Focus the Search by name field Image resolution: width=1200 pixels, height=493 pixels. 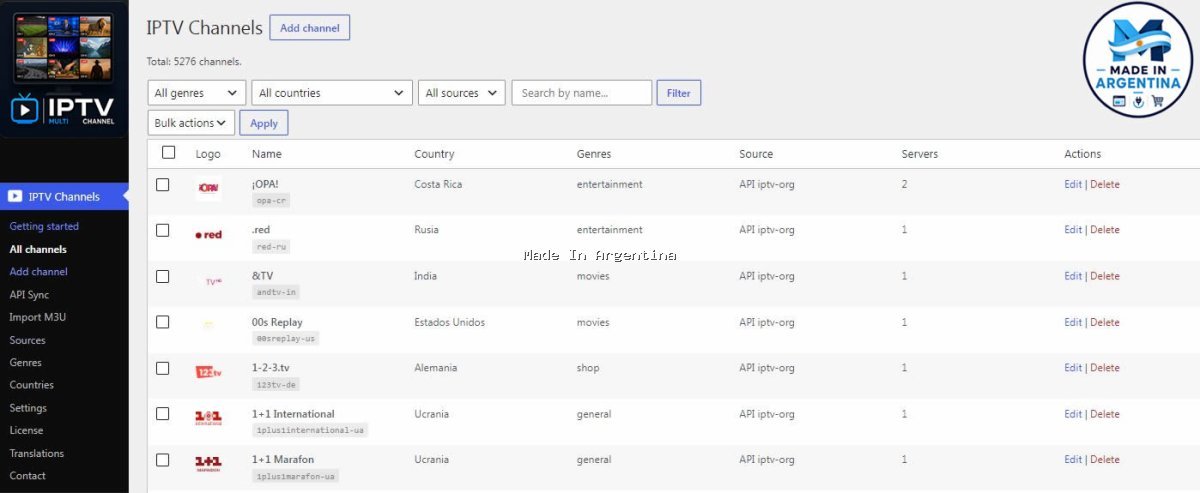tap(581, 93)
